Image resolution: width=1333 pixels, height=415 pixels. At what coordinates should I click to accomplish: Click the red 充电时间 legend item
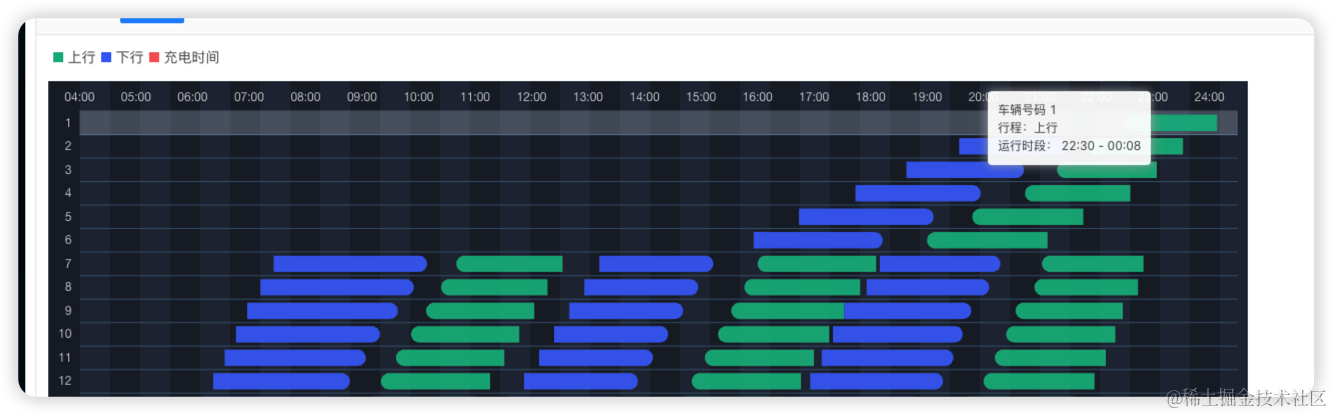pyautogui.click(x=183, y=58)
